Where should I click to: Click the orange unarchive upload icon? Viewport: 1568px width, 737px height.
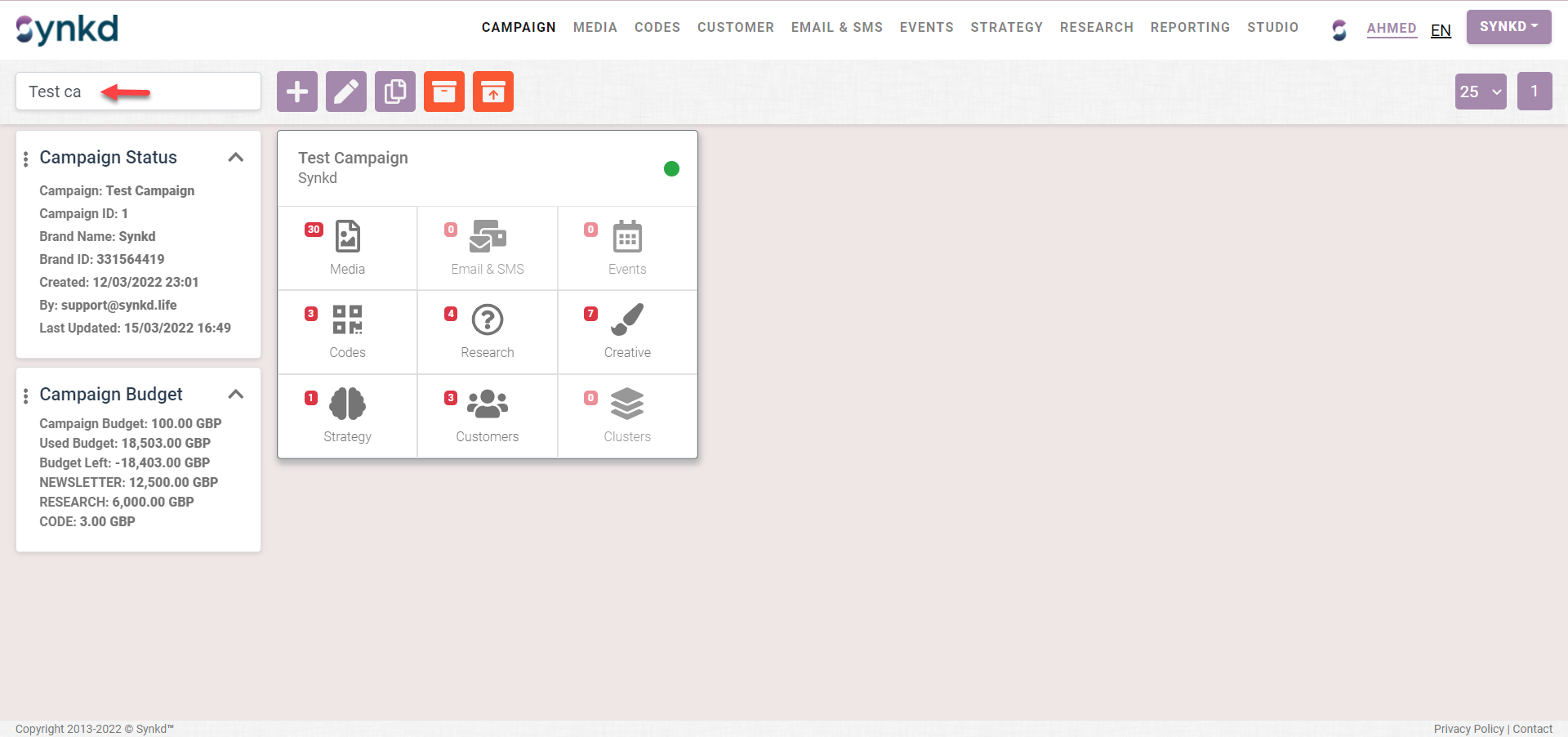(493, 92)
